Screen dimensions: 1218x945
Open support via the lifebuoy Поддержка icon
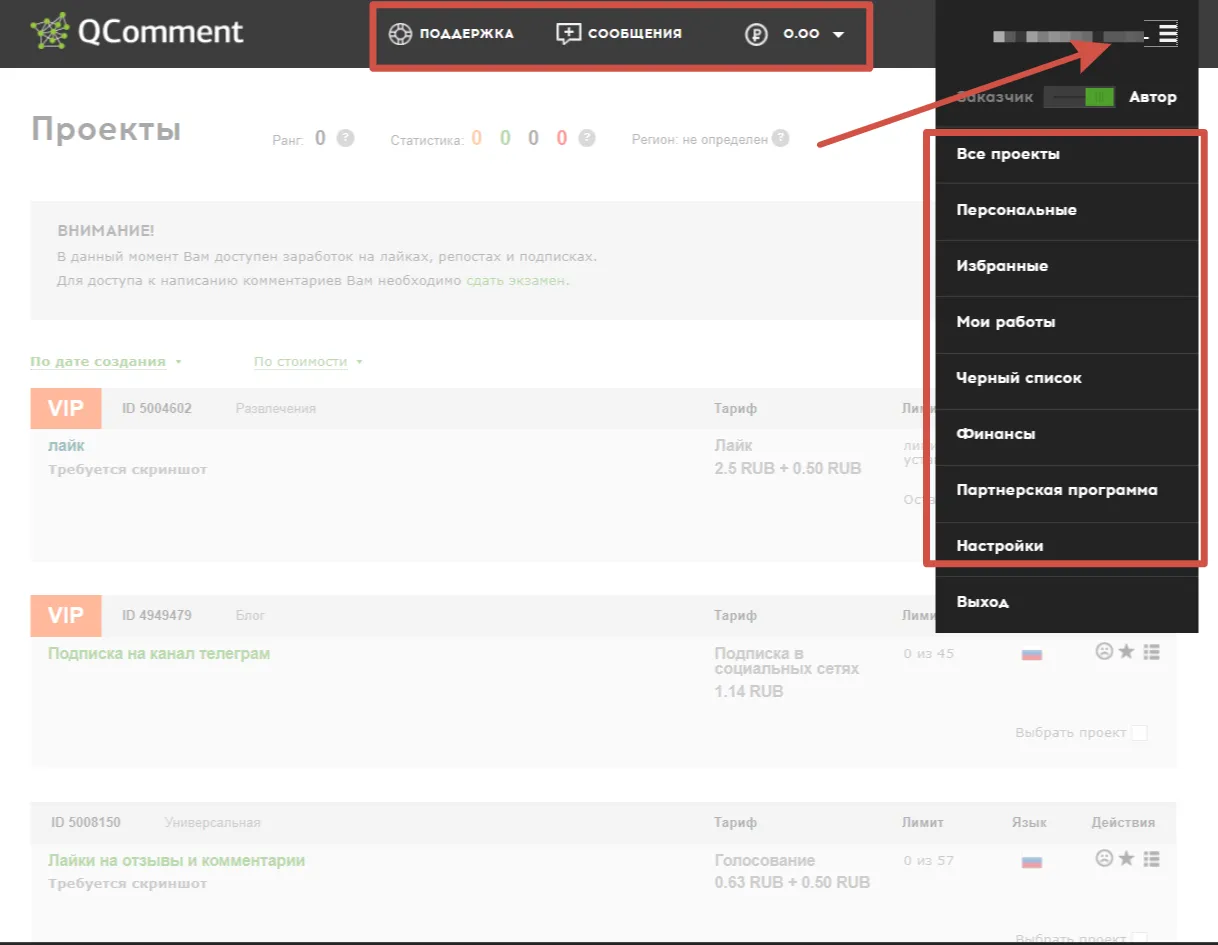tap(400, 34)
